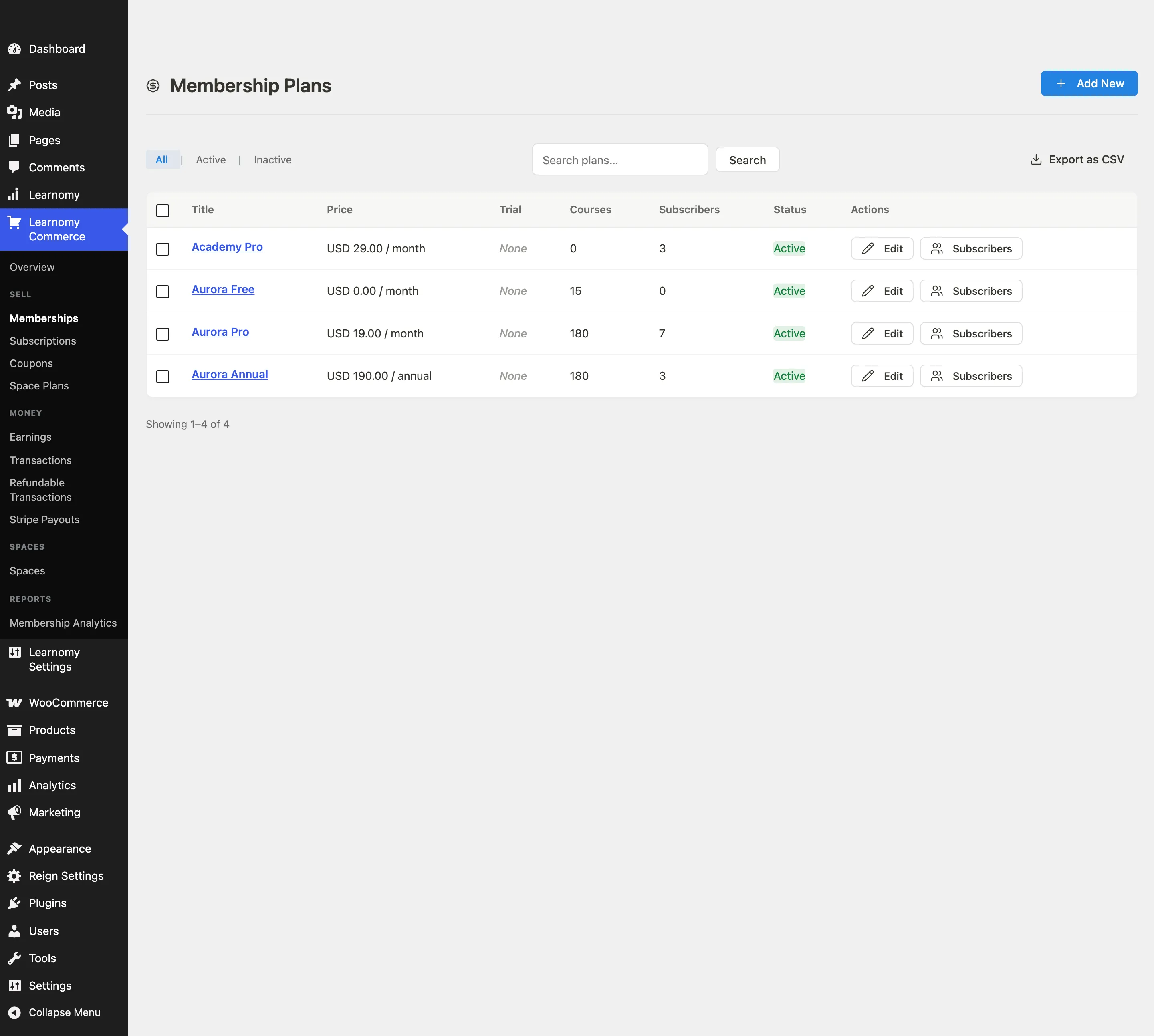Viewport: 1154px width, 1036px height.
Task: Open the Aurora Pro plan link
Action: pos(220,332)
